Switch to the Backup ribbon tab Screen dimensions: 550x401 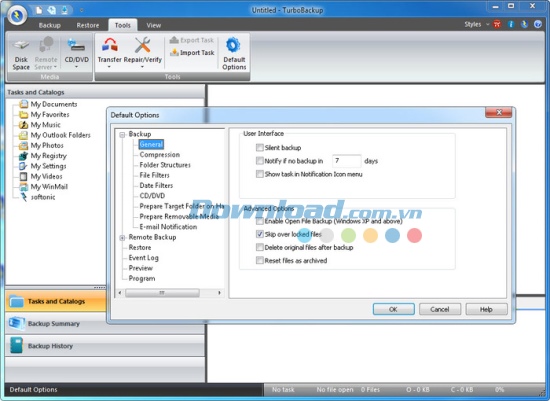[49, 25]
